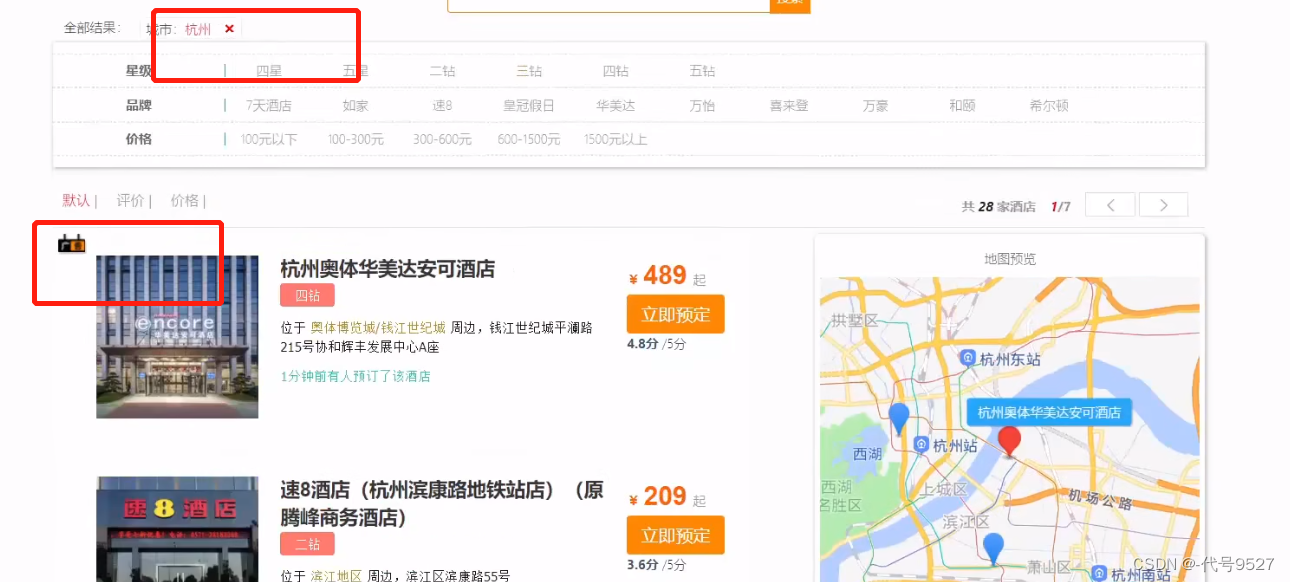Go to next results page arrow
This screenshot has height=582, width=1290.
(1163, 205)
